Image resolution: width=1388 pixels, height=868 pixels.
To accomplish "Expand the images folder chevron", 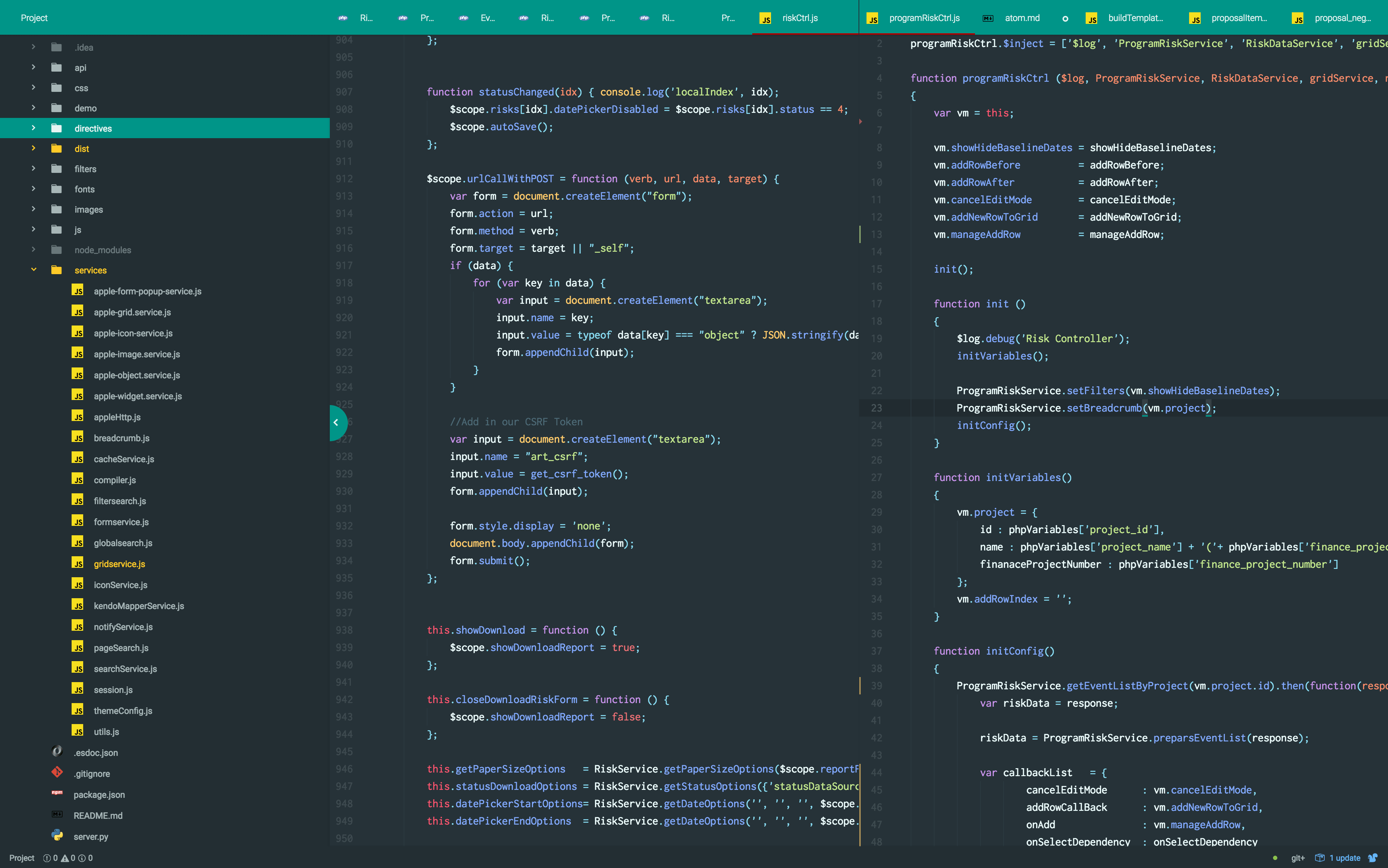I will 33,209.
